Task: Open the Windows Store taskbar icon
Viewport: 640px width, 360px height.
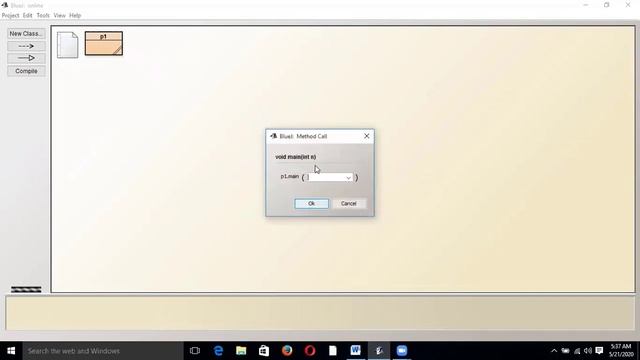Action: click(264, 351)
